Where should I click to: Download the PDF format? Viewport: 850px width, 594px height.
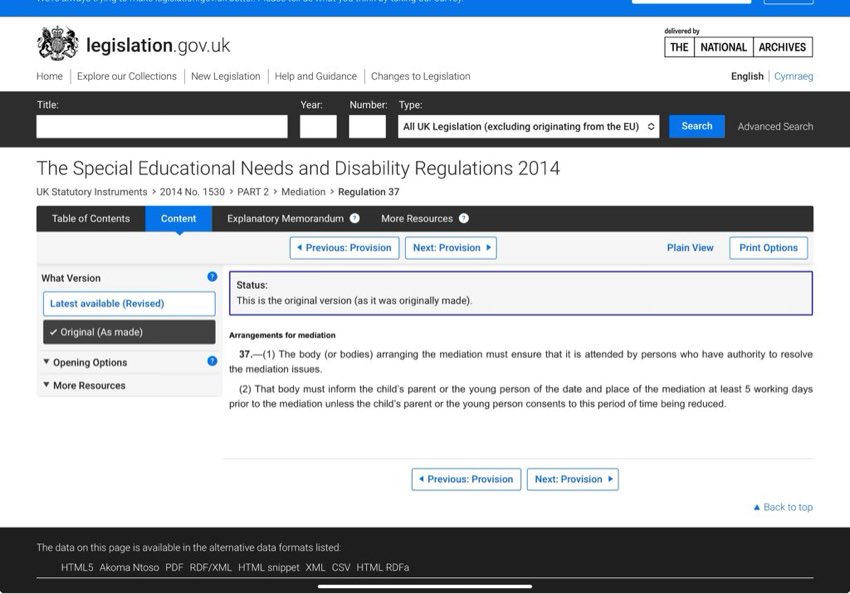coord(174,567)
